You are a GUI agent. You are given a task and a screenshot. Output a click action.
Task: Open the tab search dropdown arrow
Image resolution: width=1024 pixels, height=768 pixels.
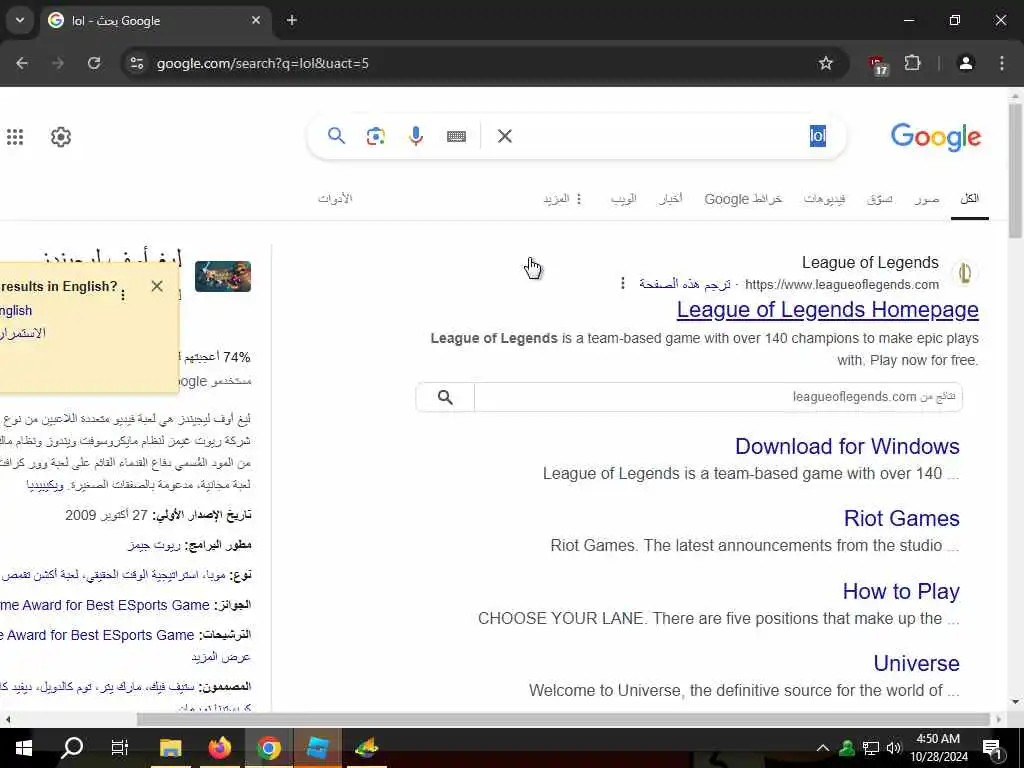pyautogui.click(x=20, y=20)
